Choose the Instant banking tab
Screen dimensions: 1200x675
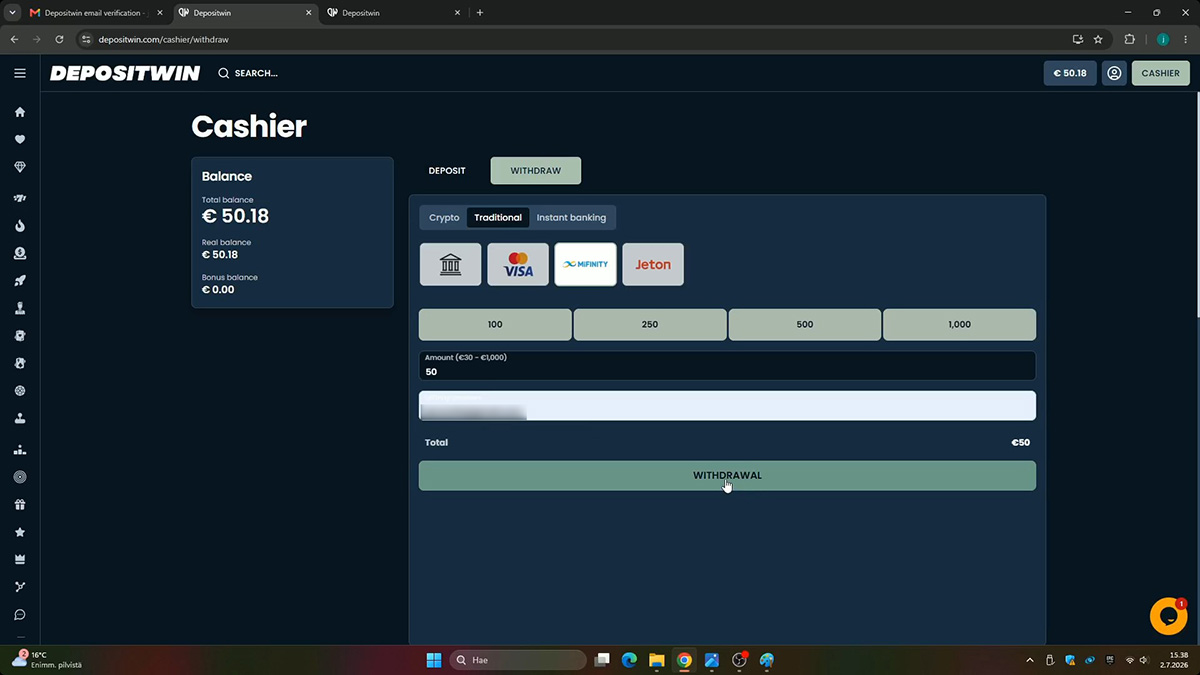571,218
